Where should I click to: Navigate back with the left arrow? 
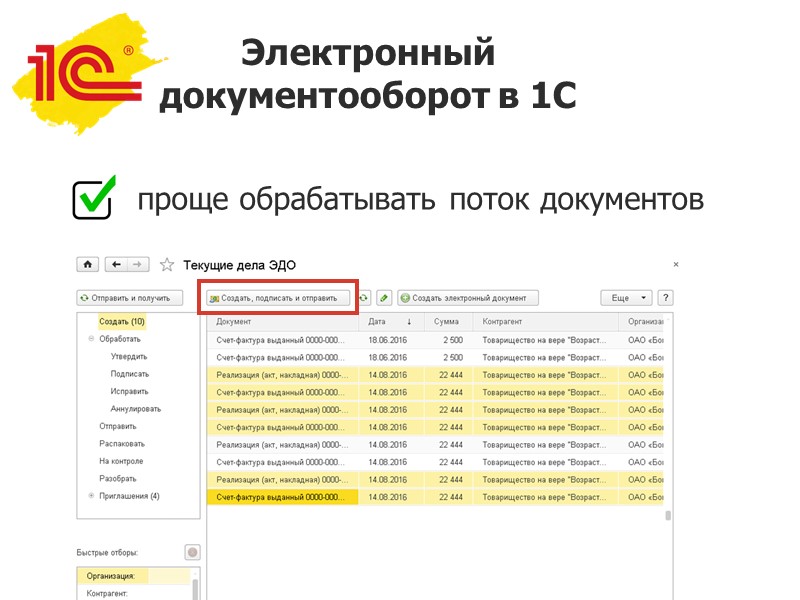coord(116,264)
